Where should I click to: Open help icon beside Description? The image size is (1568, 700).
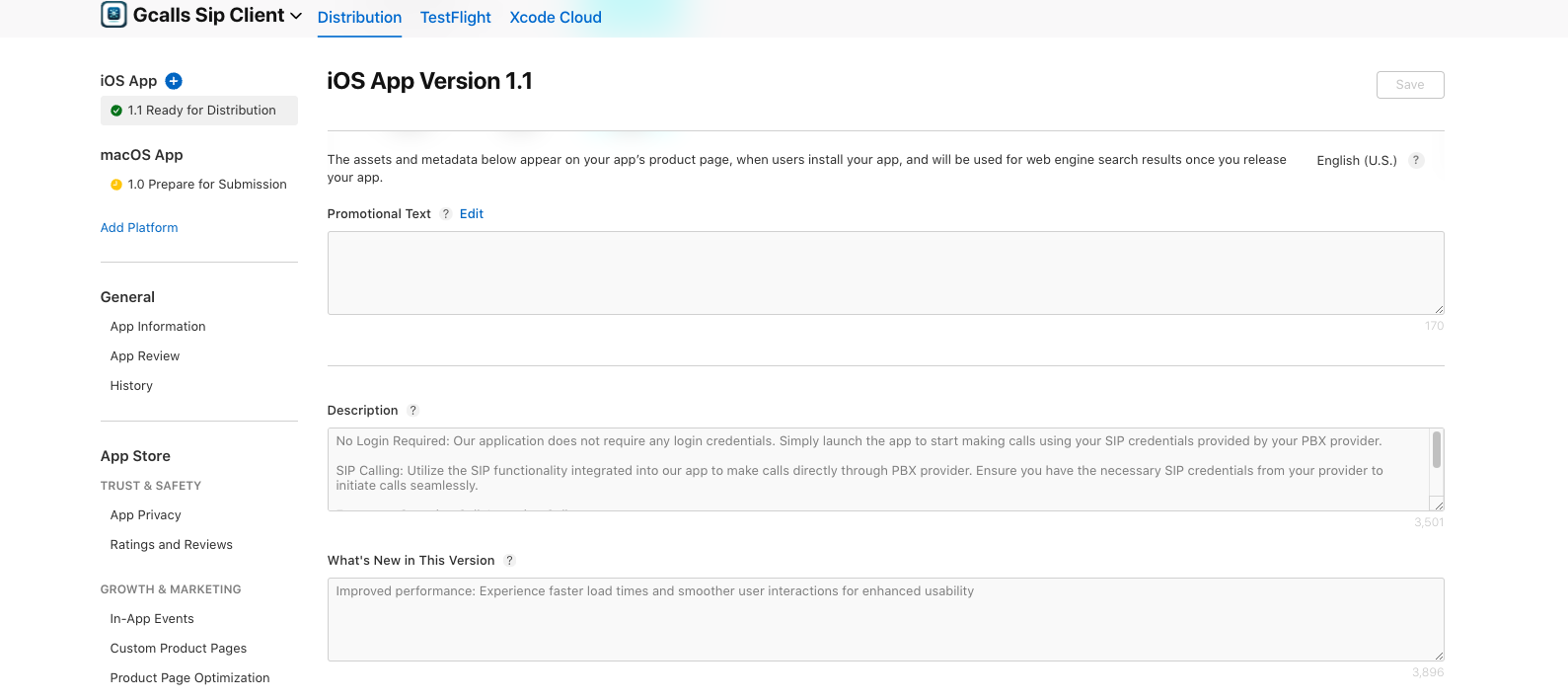413,411
